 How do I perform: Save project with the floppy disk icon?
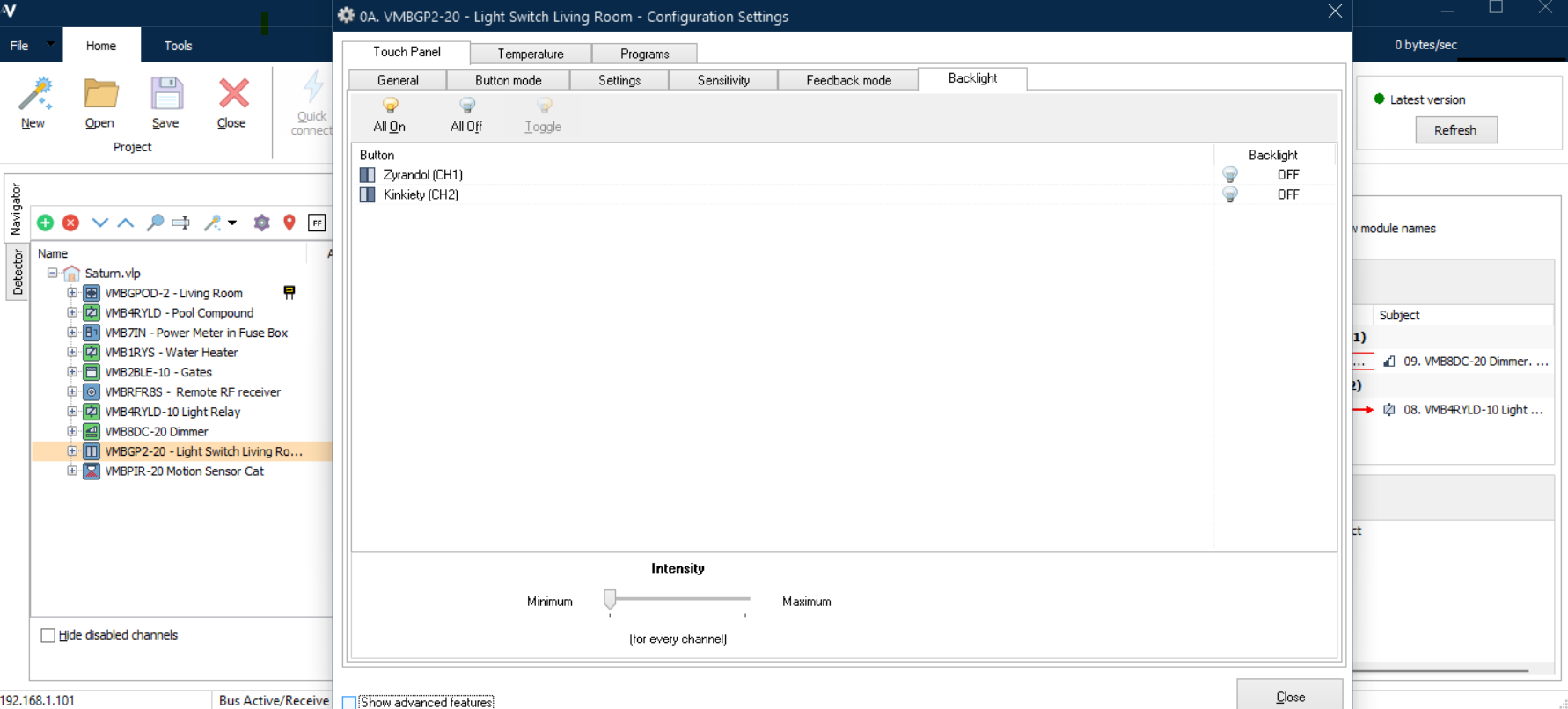point(166,93)
